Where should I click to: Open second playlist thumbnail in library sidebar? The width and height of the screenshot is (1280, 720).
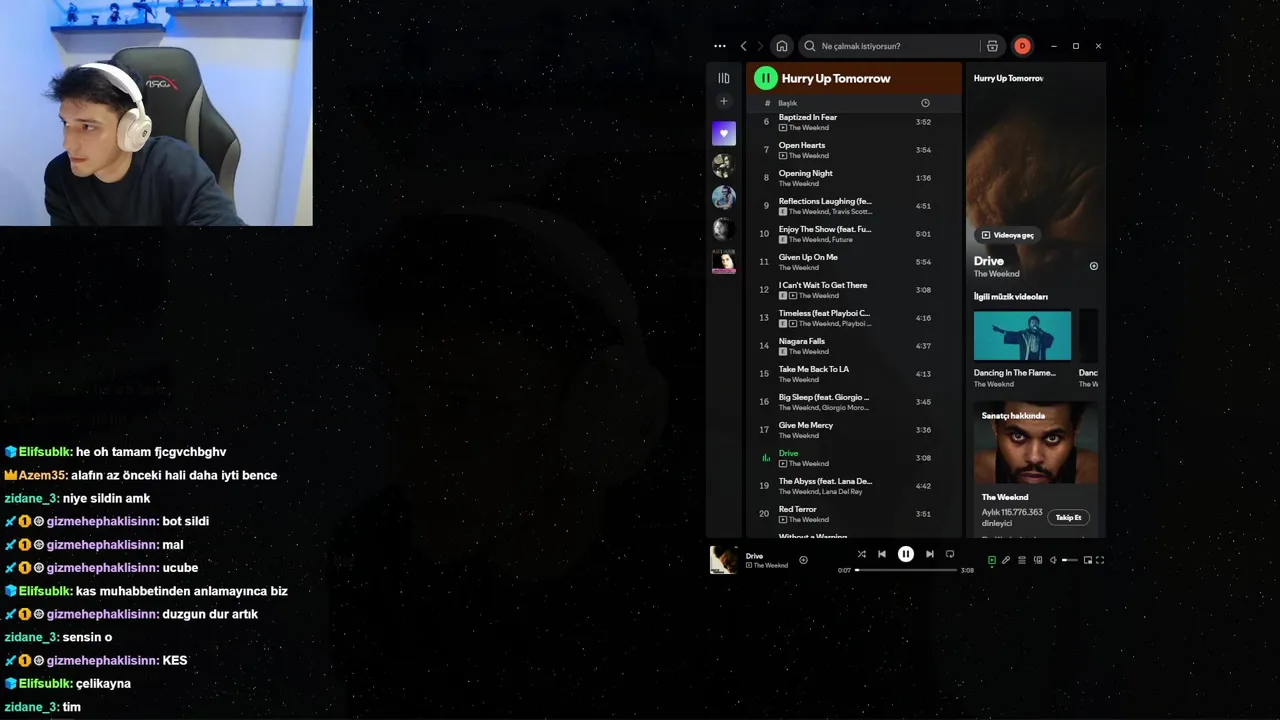[x=724, y=165]
